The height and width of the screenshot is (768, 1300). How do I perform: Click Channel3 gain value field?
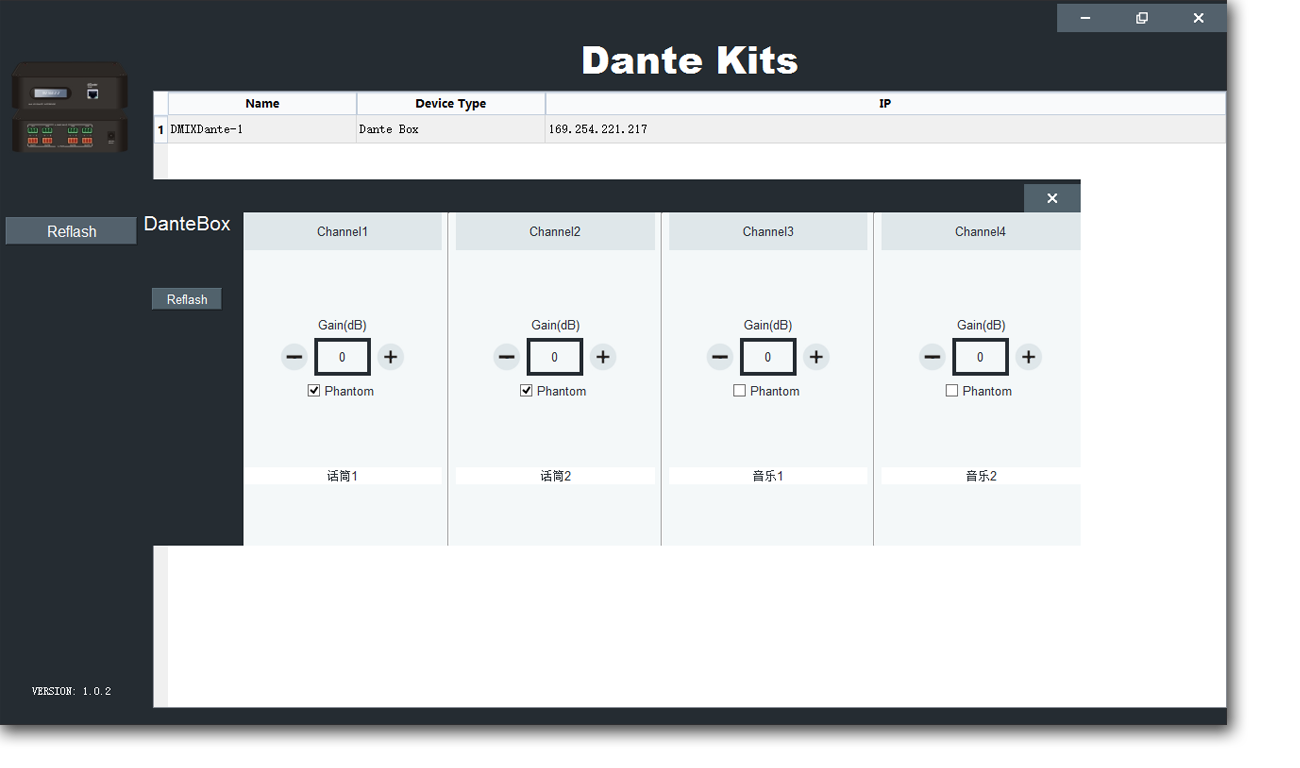coord(768,357)
